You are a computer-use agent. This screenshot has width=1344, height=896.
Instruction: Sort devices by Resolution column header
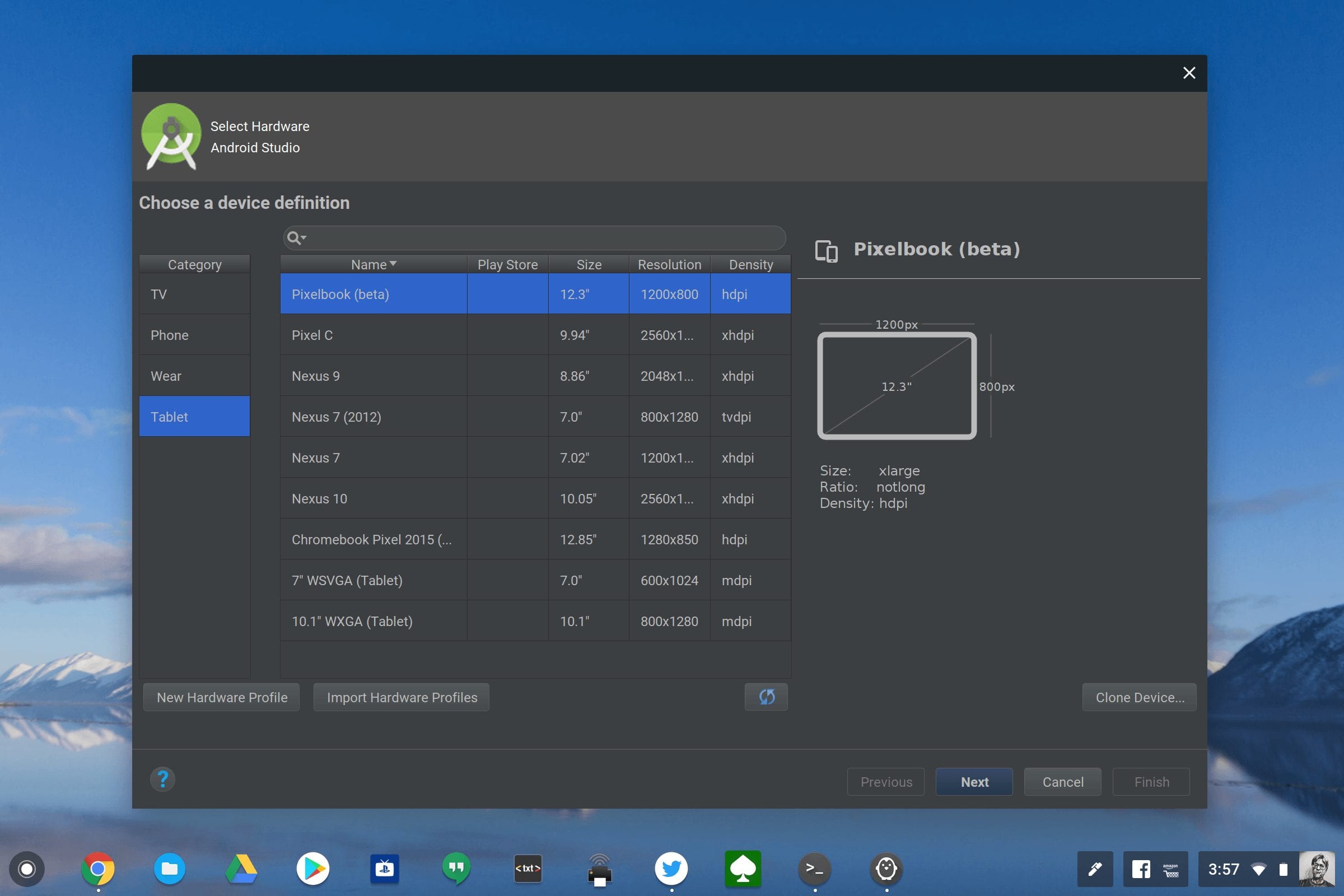[669, 264]
